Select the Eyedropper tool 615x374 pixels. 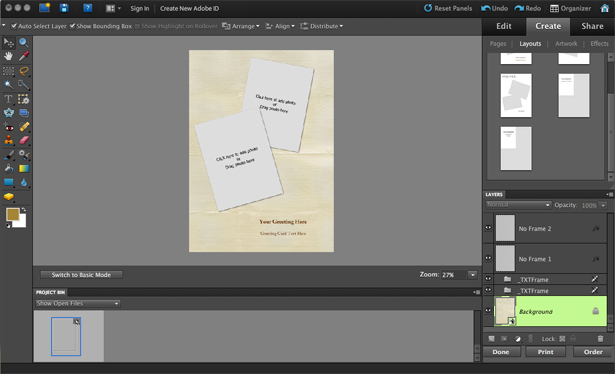tap(24, 56)
